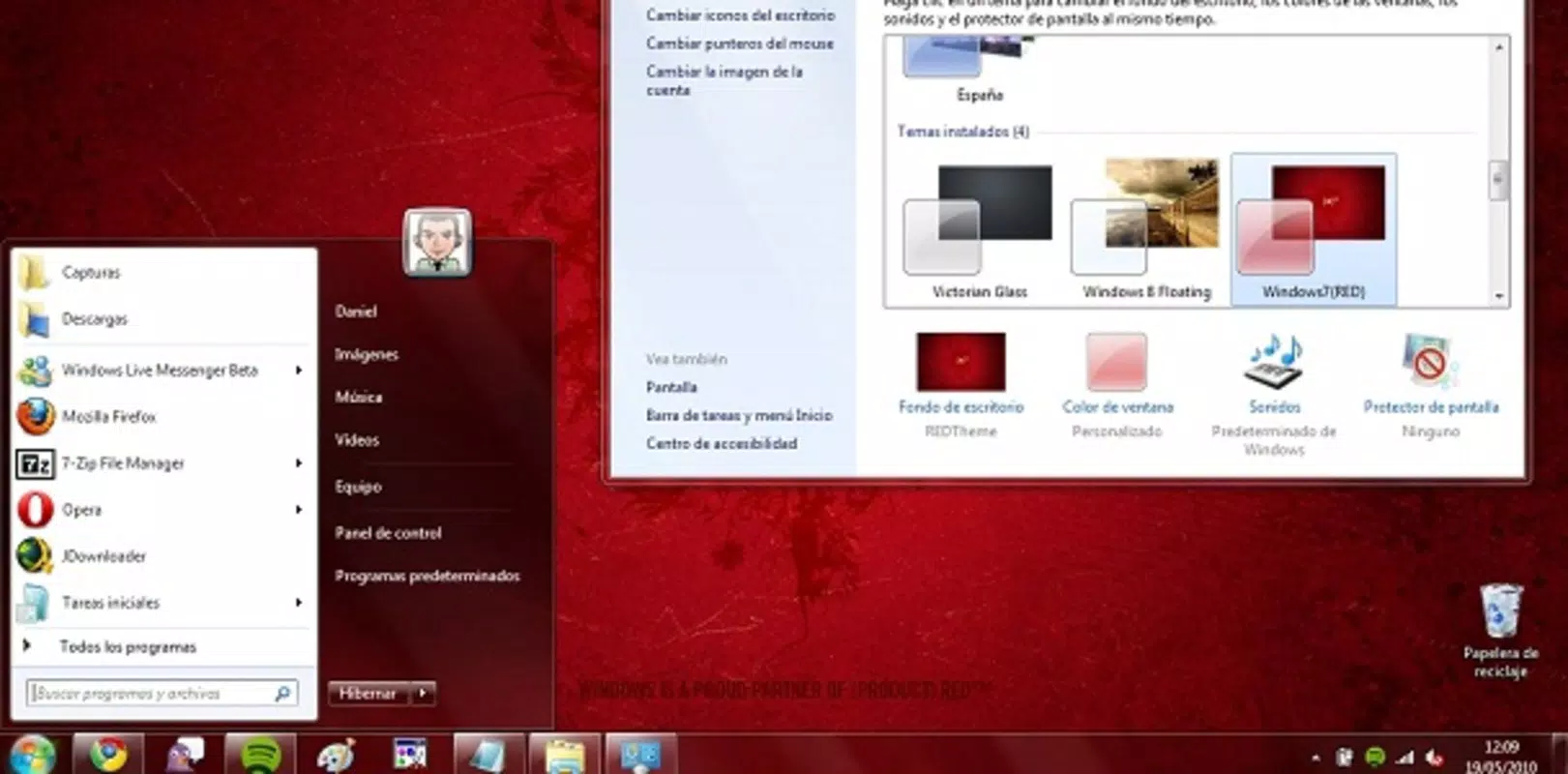1568x774 pixels.
Task: Open the Recycle Bin on desktop
Action: coord(1500,629)
